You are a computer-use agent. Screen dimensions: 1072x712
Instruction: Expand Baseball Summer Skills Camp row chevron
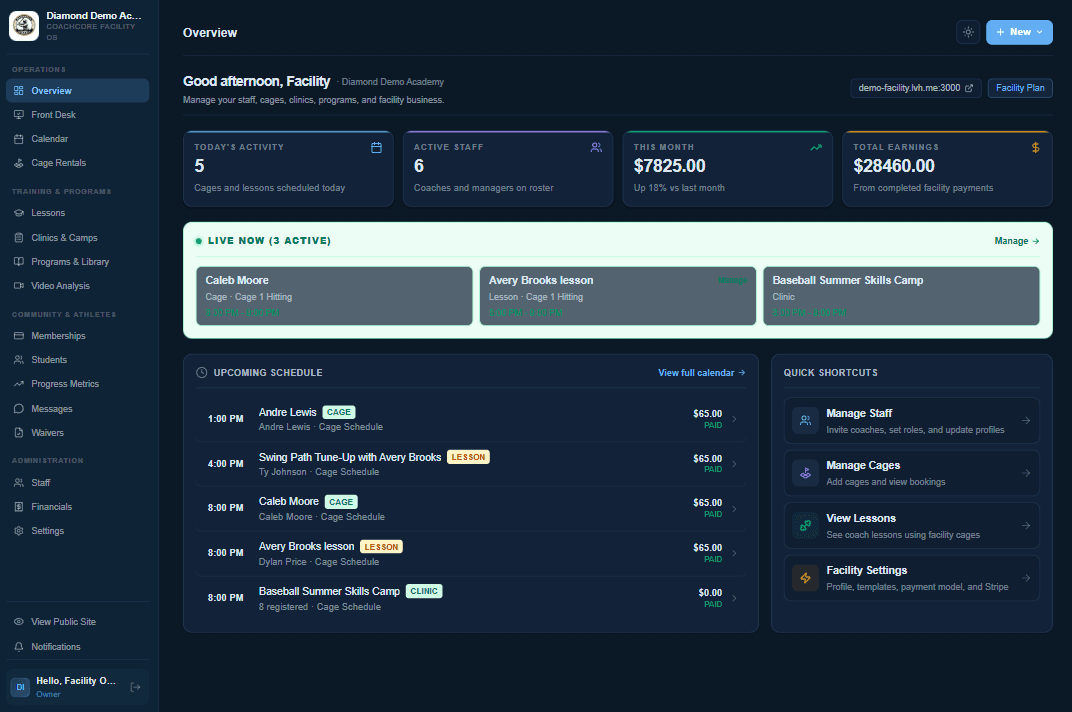[x=734, y=598]
